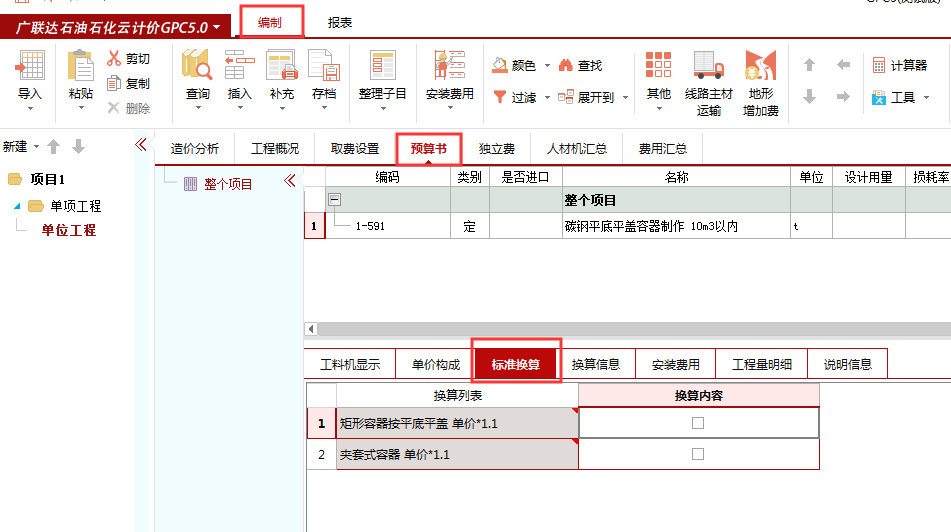The height and width of the screenshot is (532, 951).
Task: Click the 安装费用 toolbar icon
Action: [x=449, y=68]
